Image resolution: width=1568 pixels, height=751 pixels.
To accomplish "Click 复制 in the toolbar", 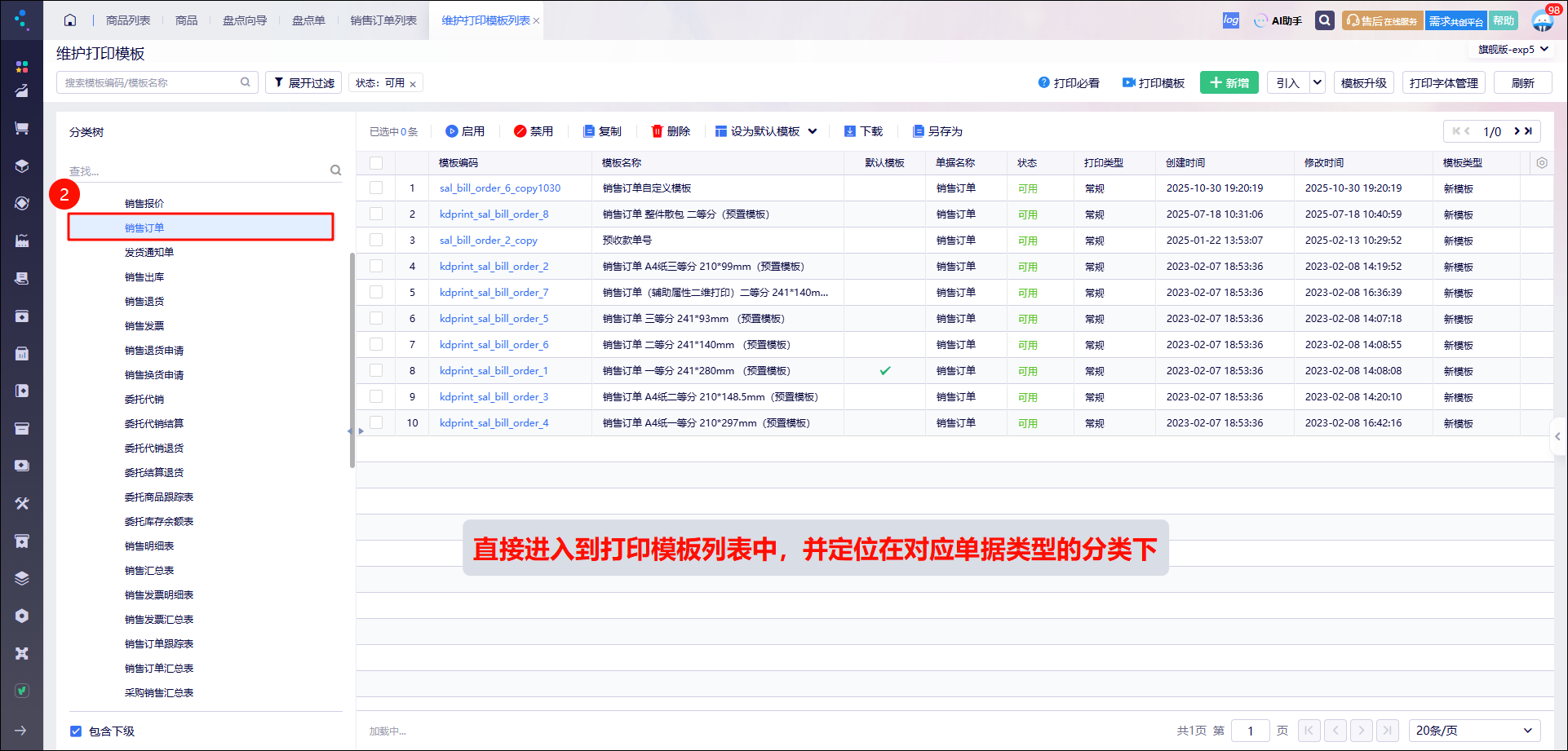I will coord(602,131).
